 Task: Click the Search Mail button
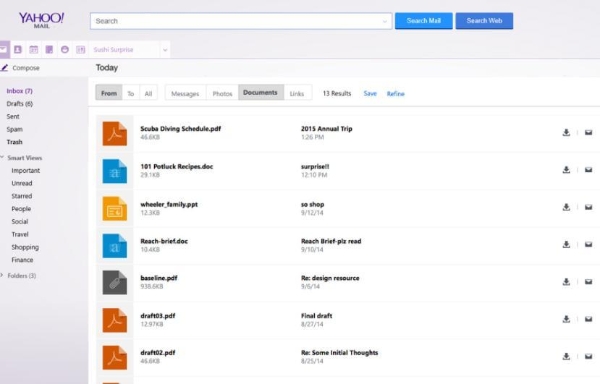point(424,21)
